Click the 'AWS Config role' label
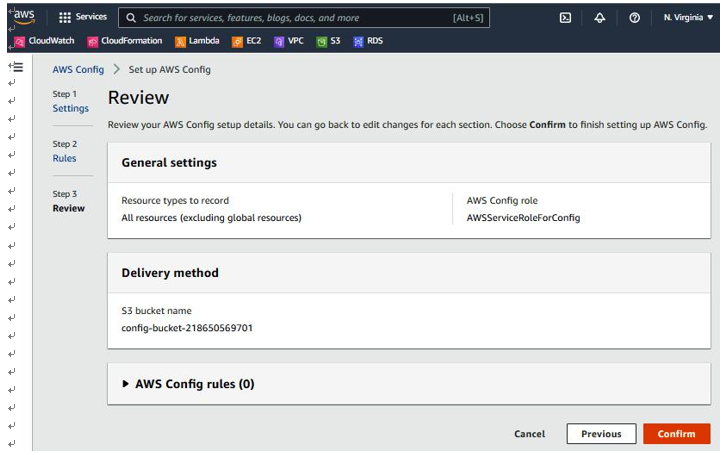The width and height of the screenshot is (723, 455). (x=502, y=201)
